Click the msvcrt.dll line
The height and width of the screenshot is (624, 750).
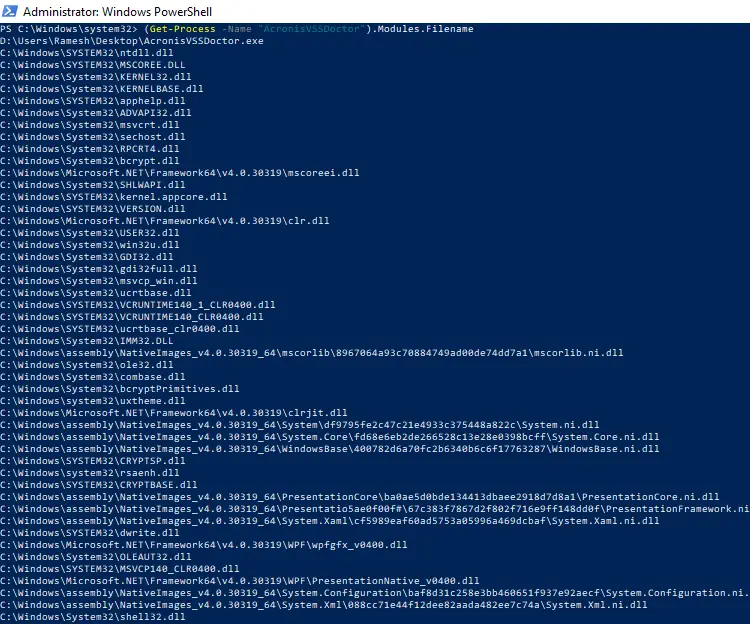pos(90,125)
